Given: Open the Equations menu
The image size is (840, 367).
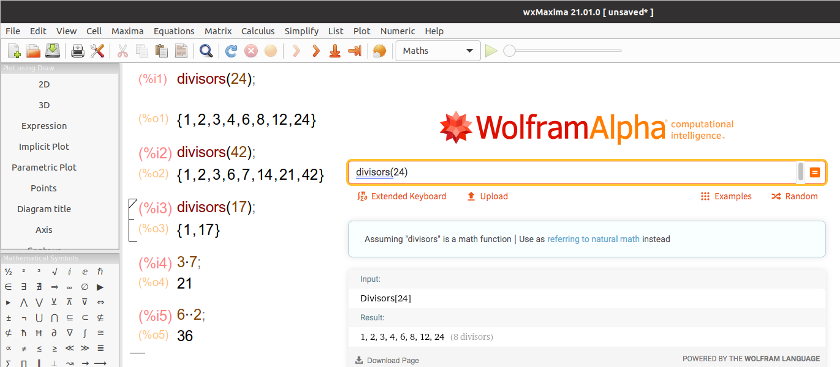Looking at the screenshot, I should click(x=174, y=31).
